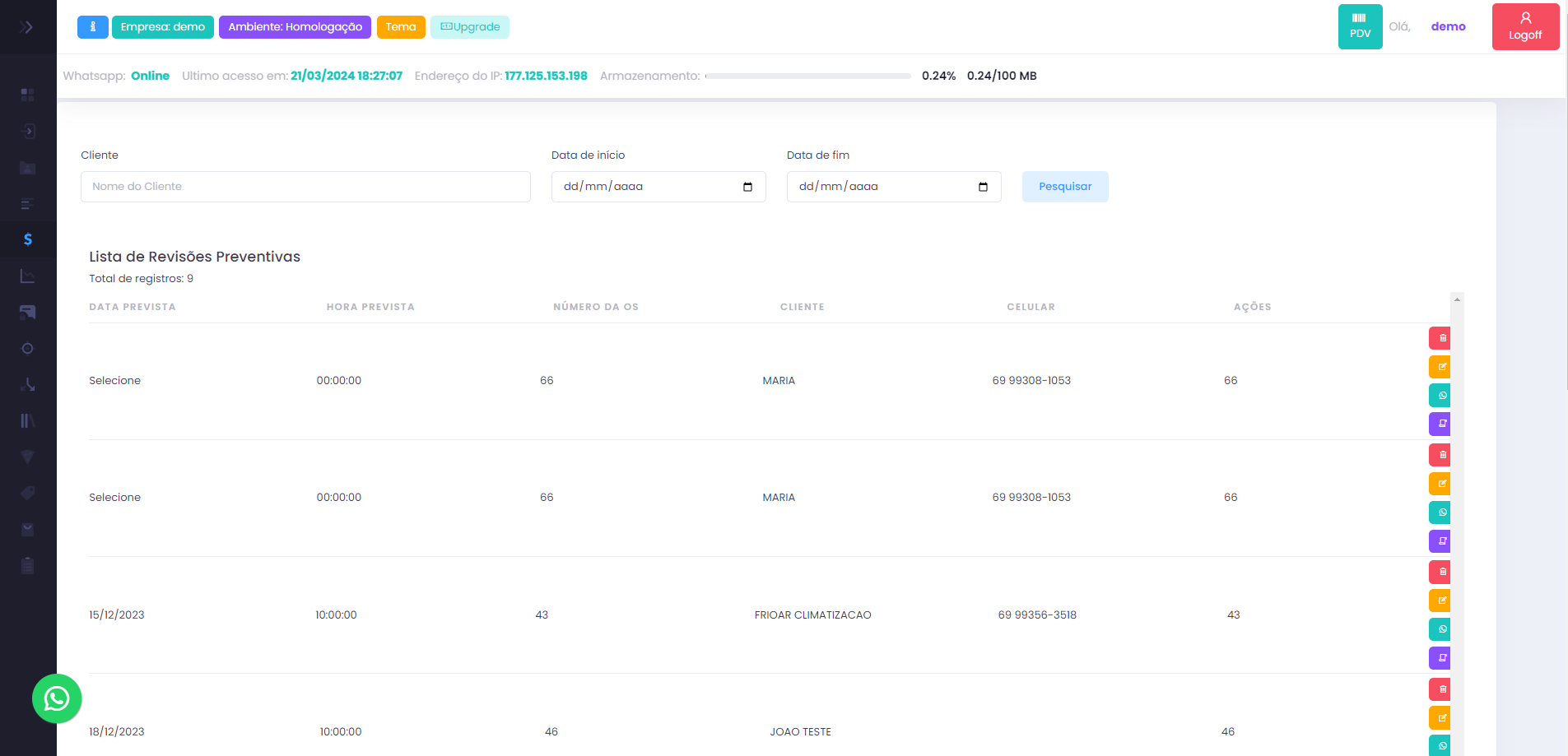Open the floating WhatsApp chat bubble

click(57, 699)
